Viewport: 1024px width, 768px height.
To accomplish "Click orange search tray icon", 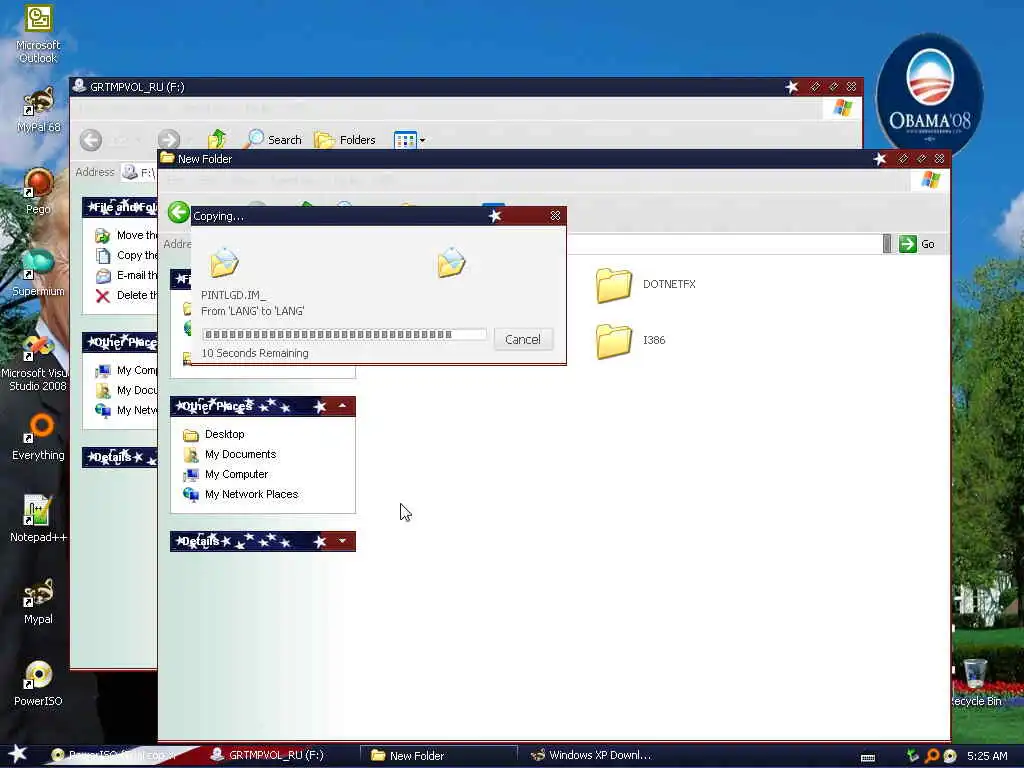I will (x=932, y=756).
